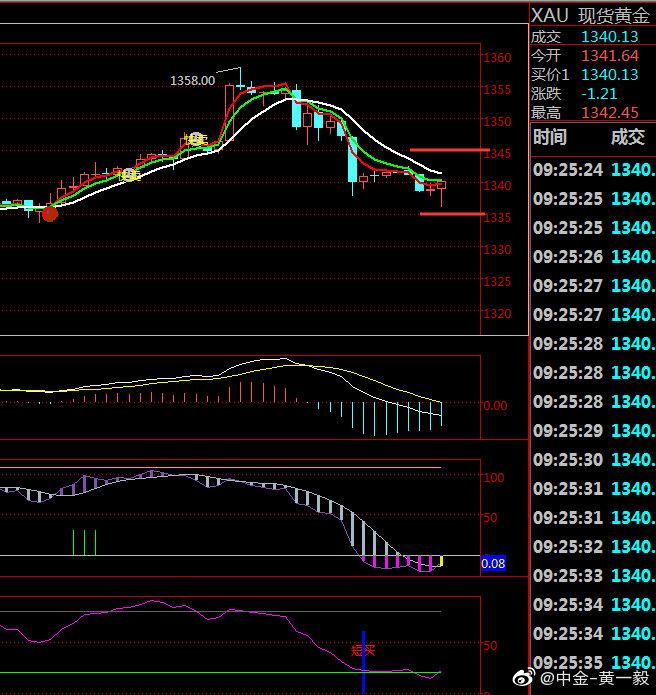Click the yellow smiley marker near 1342
Screen dimensions: 656x695
pyautogui.click(x=129, y=175)
